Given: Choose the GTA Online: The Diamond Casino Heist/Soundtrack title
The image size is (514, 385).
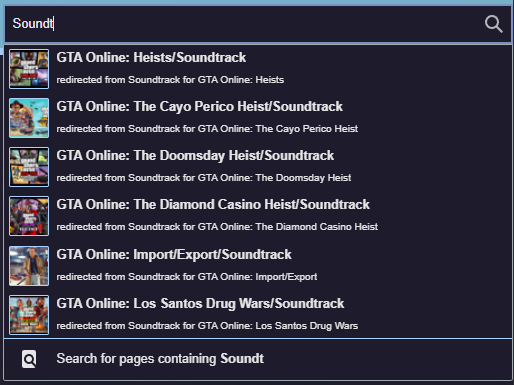Looking at the screenshot, I should [x=213, y=205].
